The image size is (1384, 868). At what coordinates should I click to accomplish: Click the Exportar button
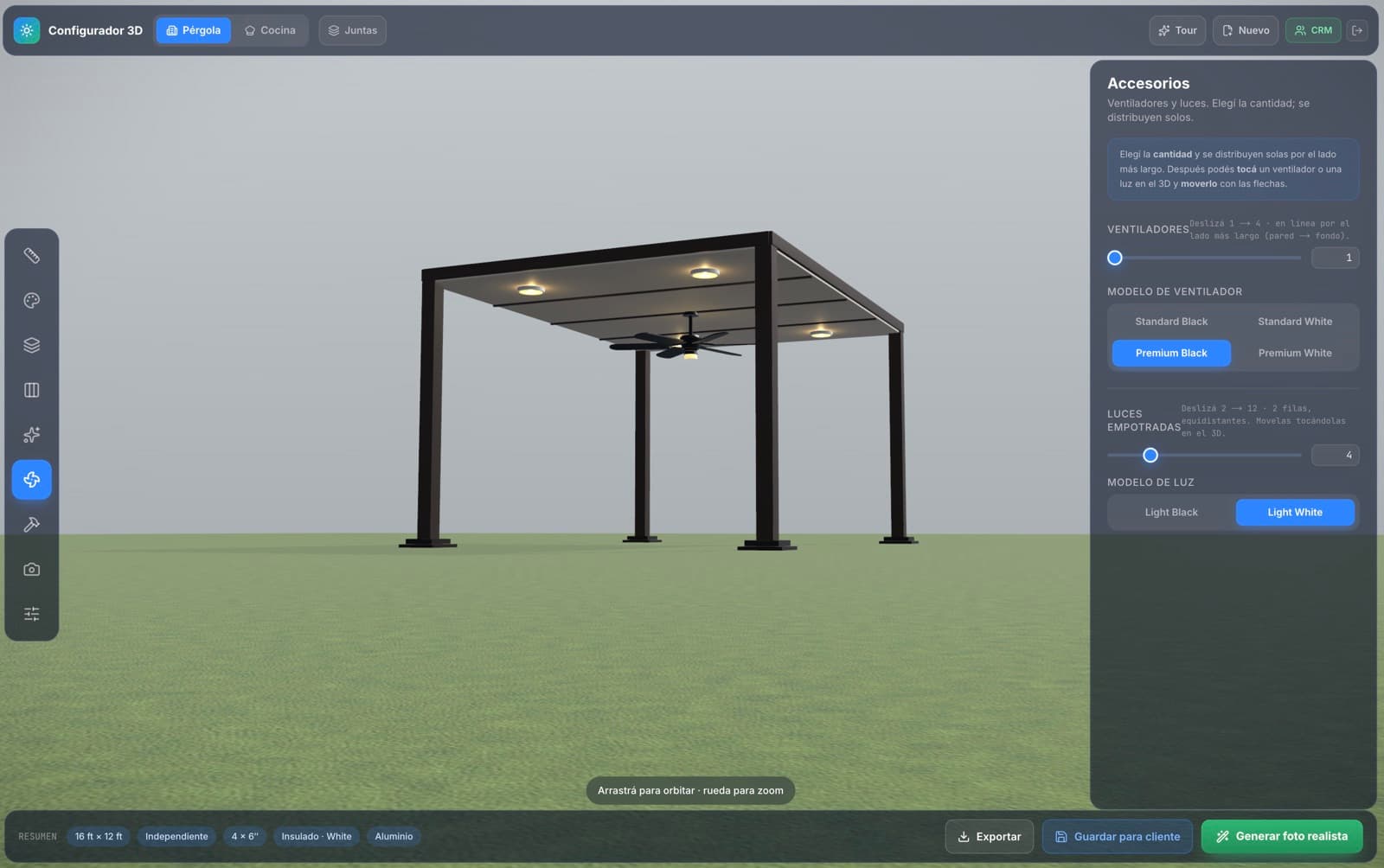click(x=990, y=837)
